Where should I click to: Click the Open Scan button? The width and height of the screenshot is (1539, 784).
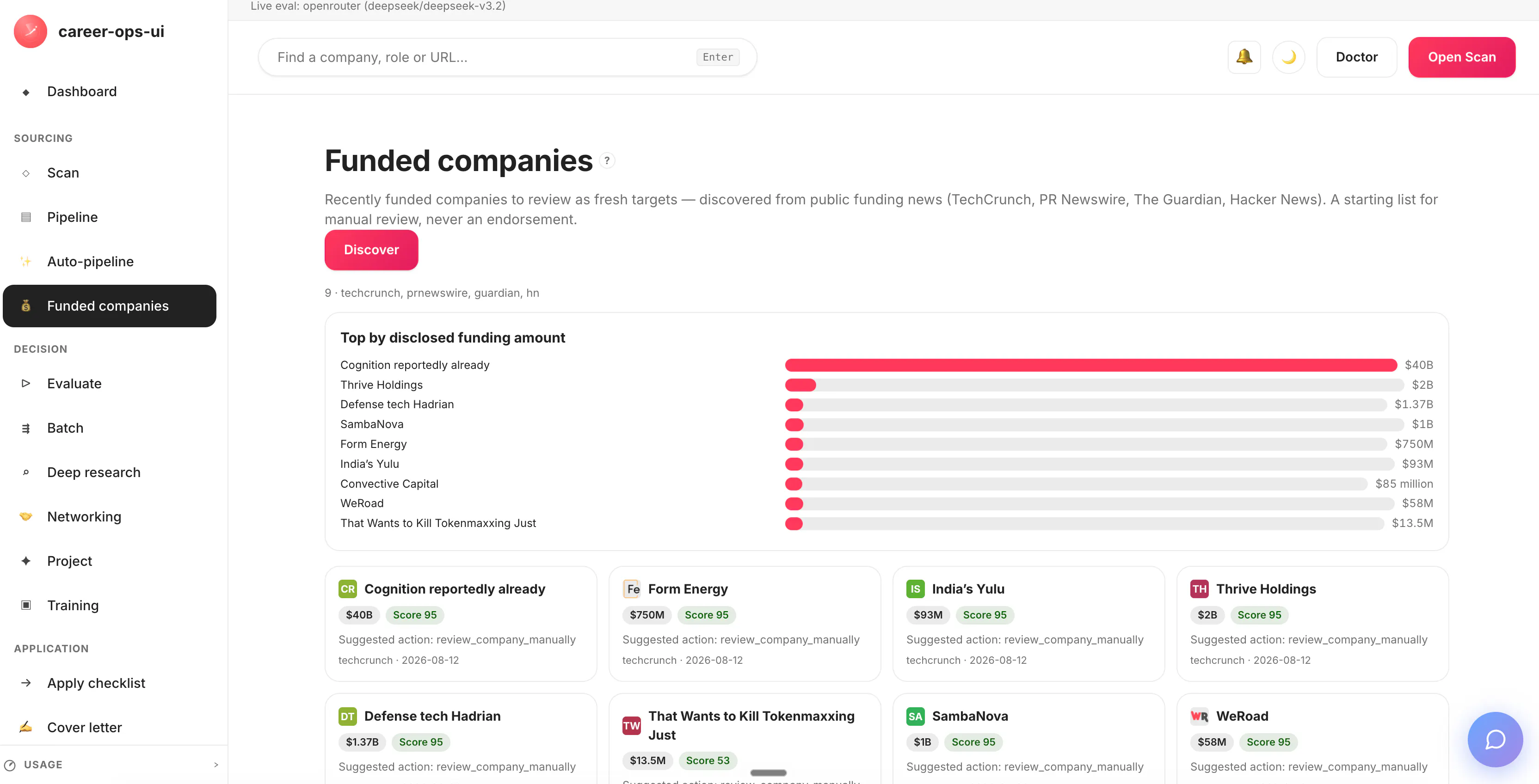click(1461, 57)
